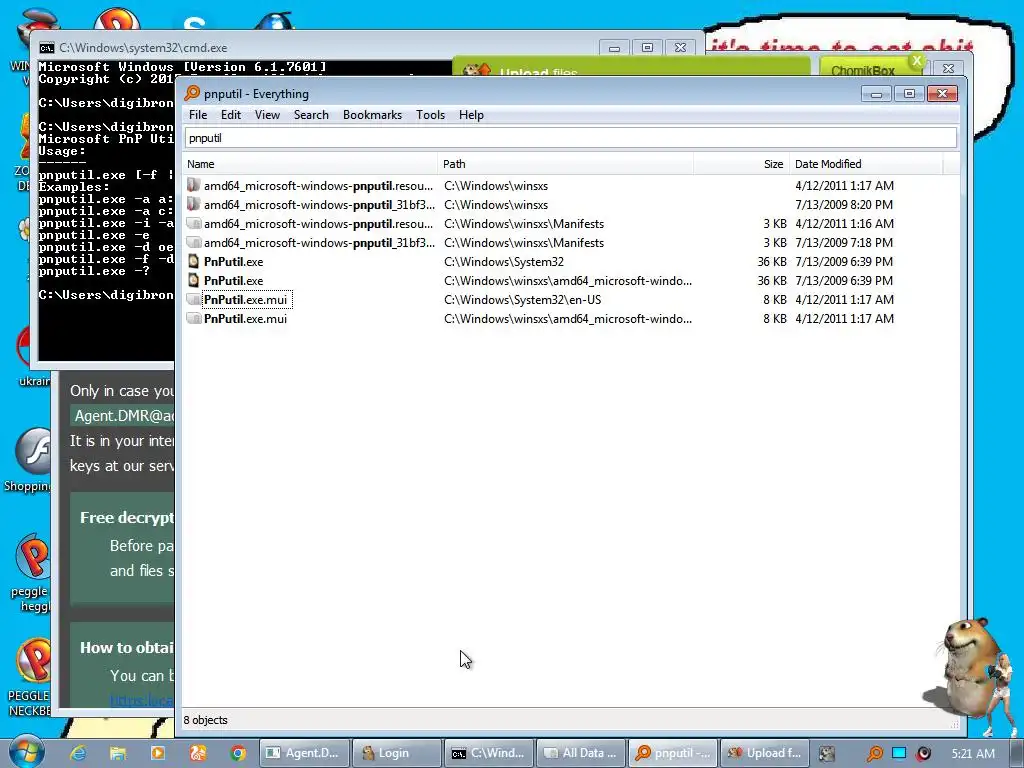The height and width of the screenshot is (768, 1024).
Task: Sort results by the Size column header
Action: tap(741, 164)
